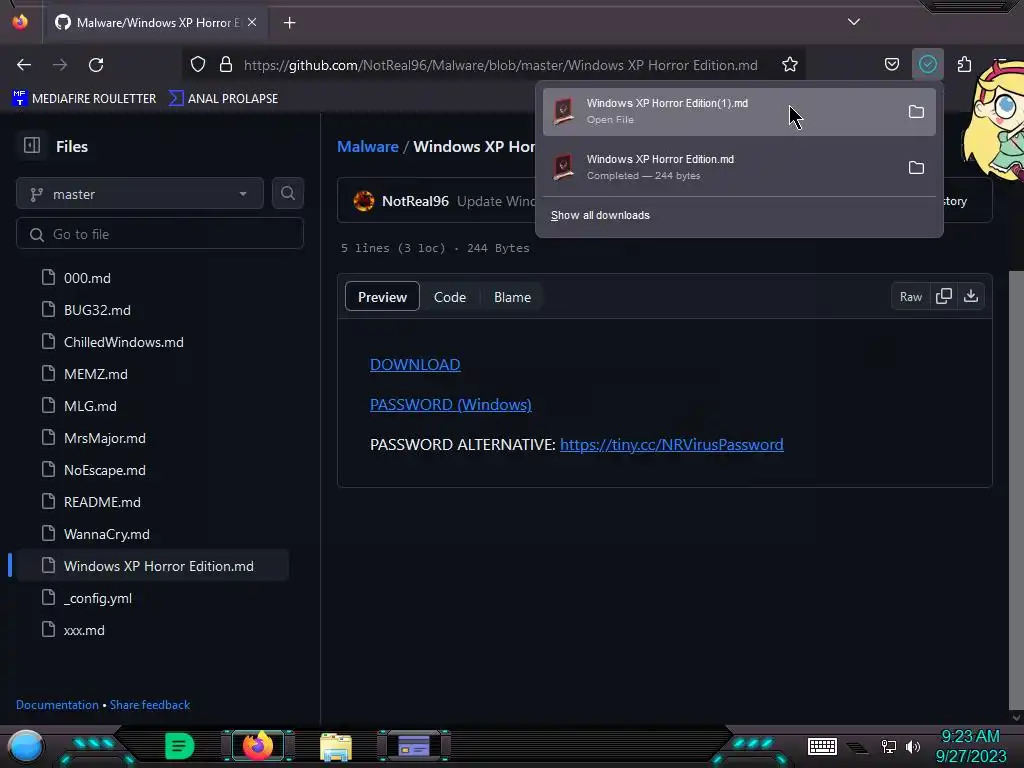Show Windows XP Horror Edition(1).md in folder
The height and width of the screenshot is (768, 1024).
tap(916, 112)
